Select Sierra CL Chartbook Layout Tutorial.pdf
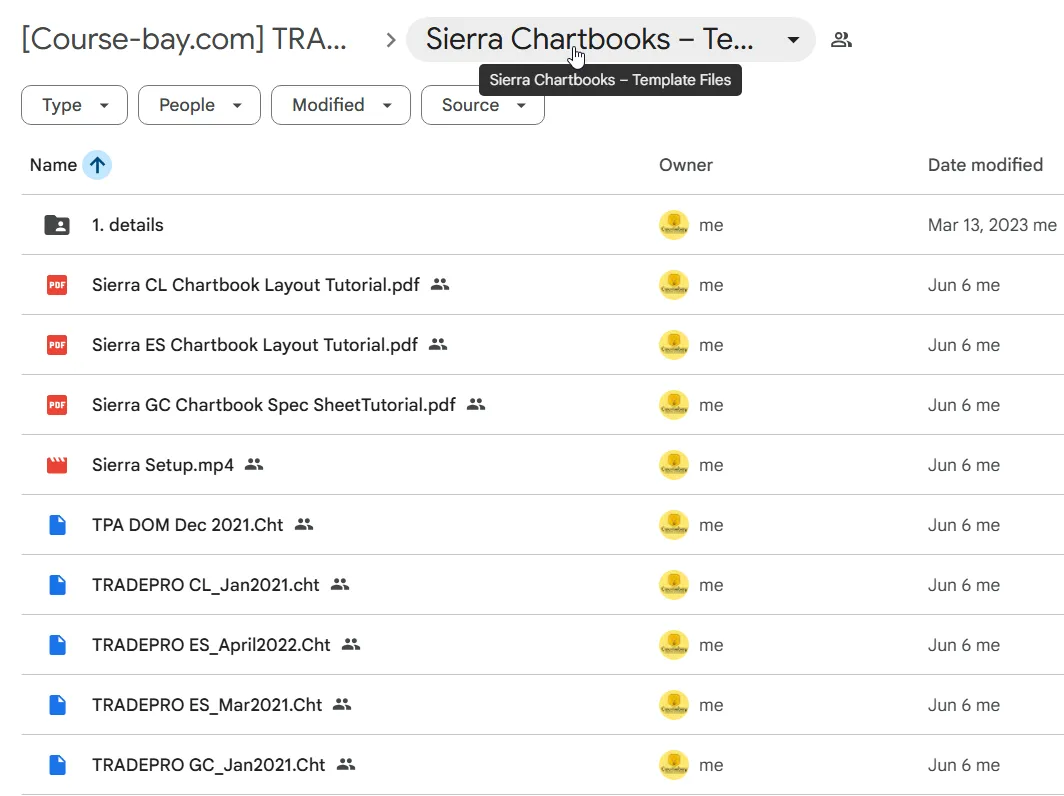Viewport: 1064px width, 796px height. pyautogui.click(x=256, y=285)
